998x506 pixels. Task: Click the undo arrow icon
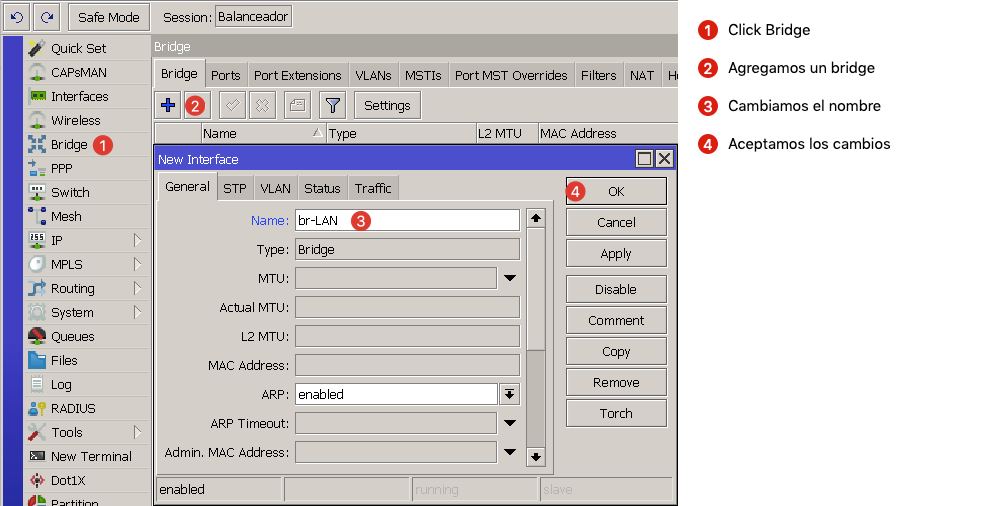pos(16,17)
